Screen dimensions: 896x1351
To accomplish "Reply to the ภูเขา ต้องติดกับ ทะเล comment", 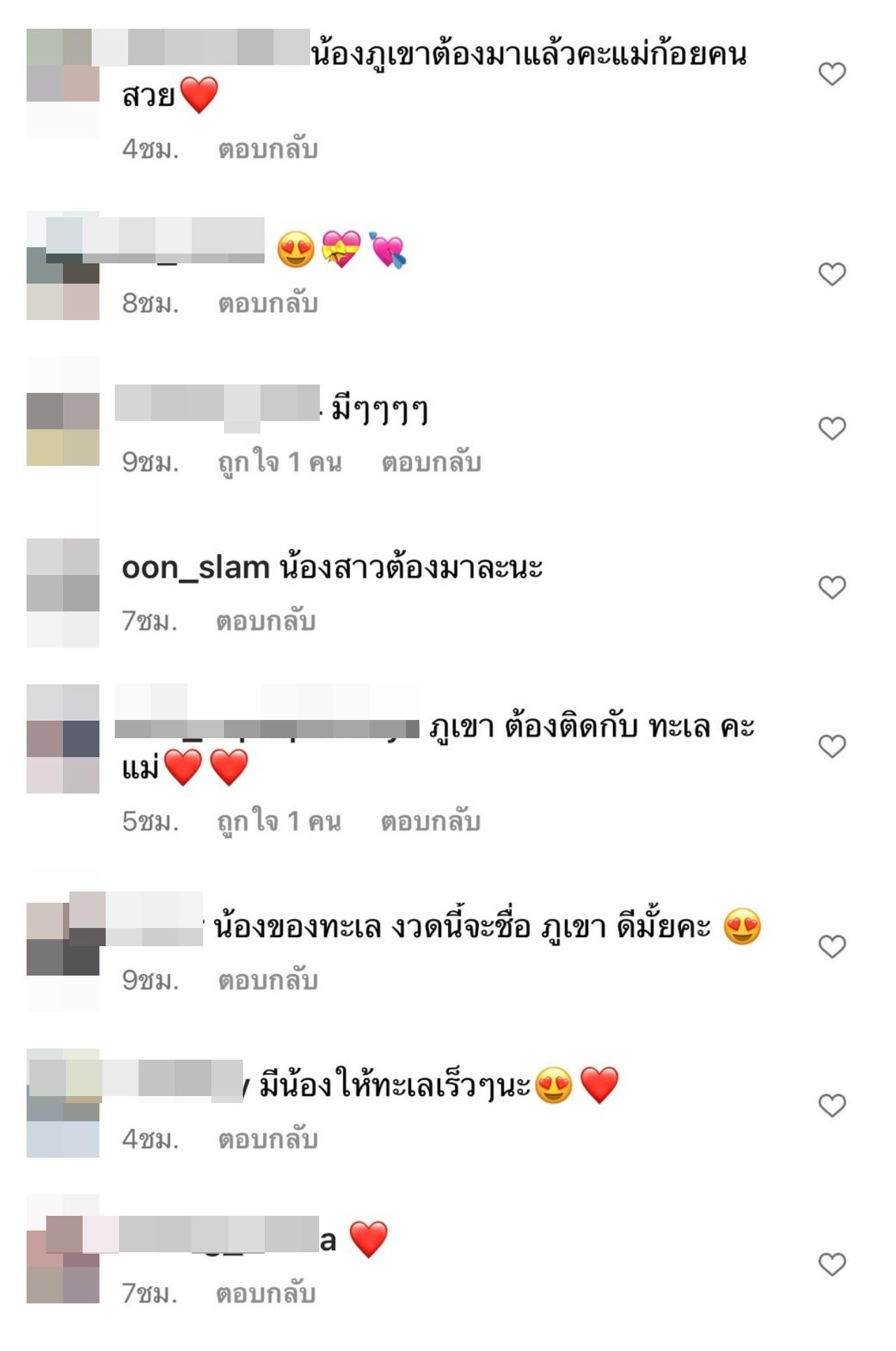I will (x=430, y=822).
